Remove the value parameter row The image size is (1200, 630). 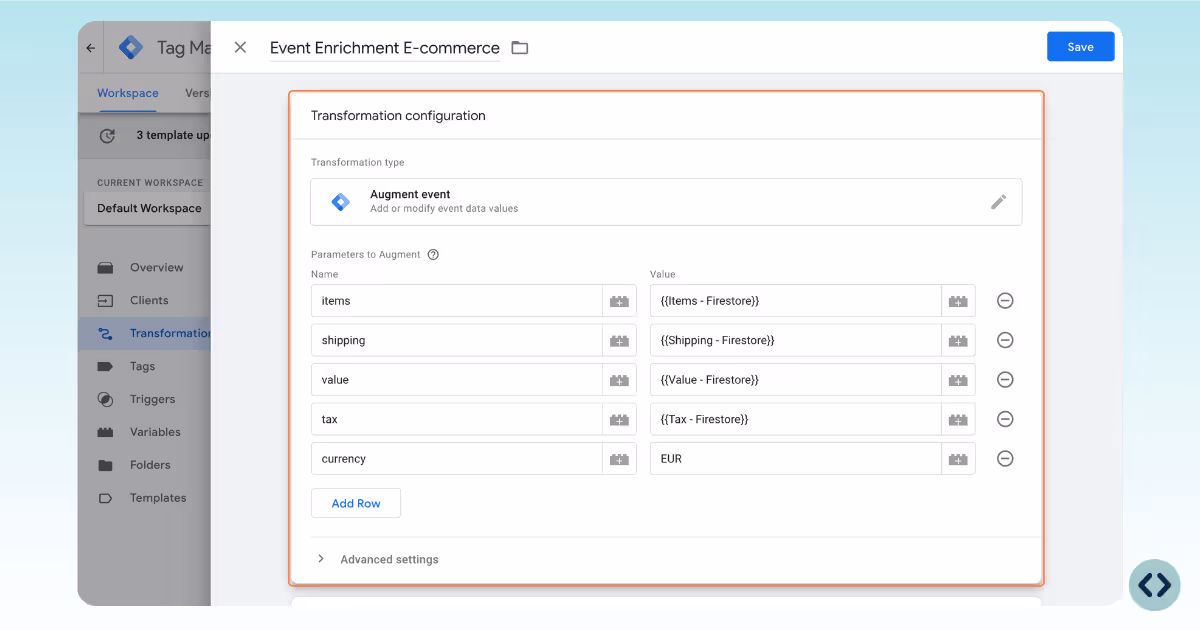1006,380
